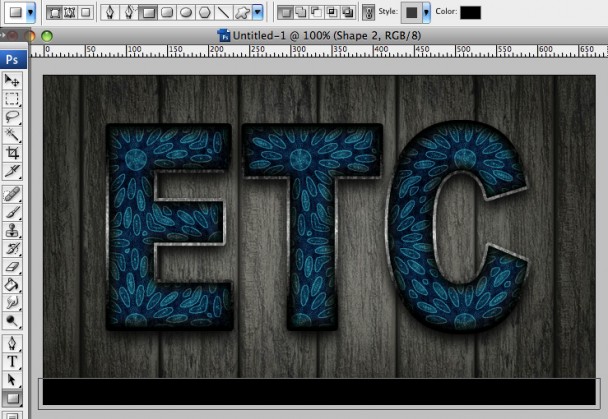Select the Move tool
The image size is (608, 419).
coord(12,81)
